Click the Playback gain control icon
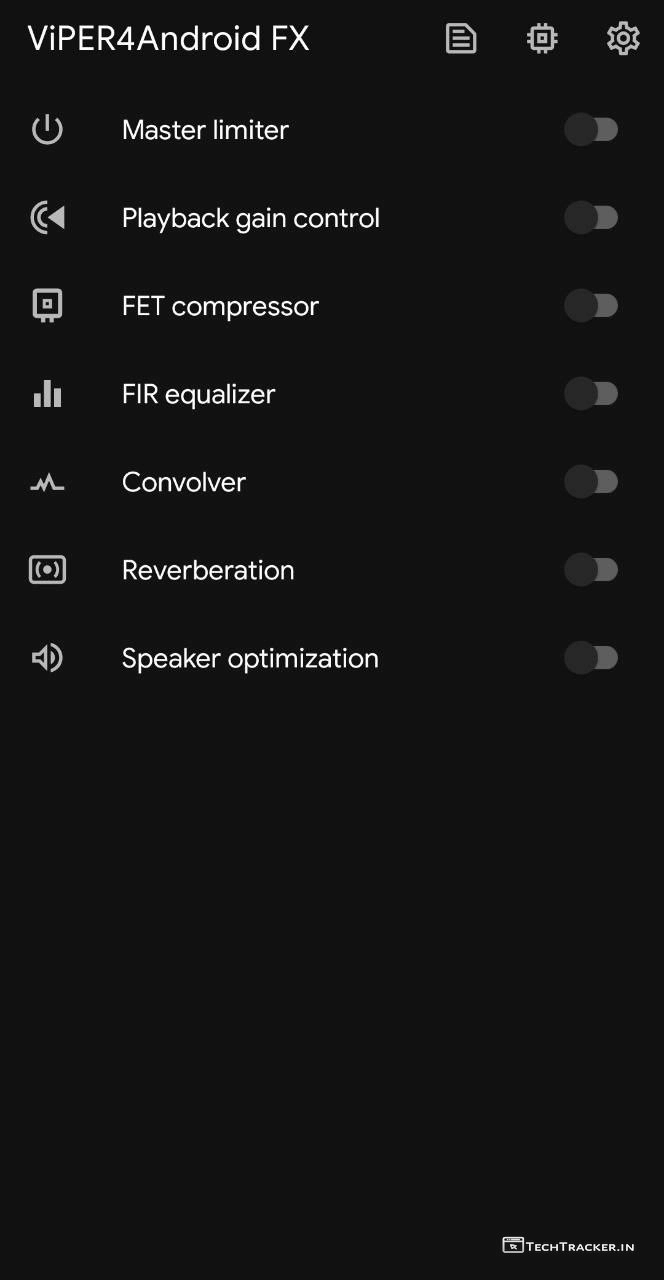 [x=47, y=218]
